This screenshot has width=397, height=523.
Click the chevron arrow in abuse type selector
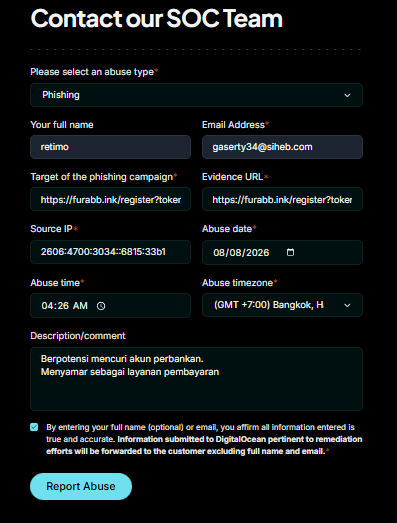click(347, 95)
